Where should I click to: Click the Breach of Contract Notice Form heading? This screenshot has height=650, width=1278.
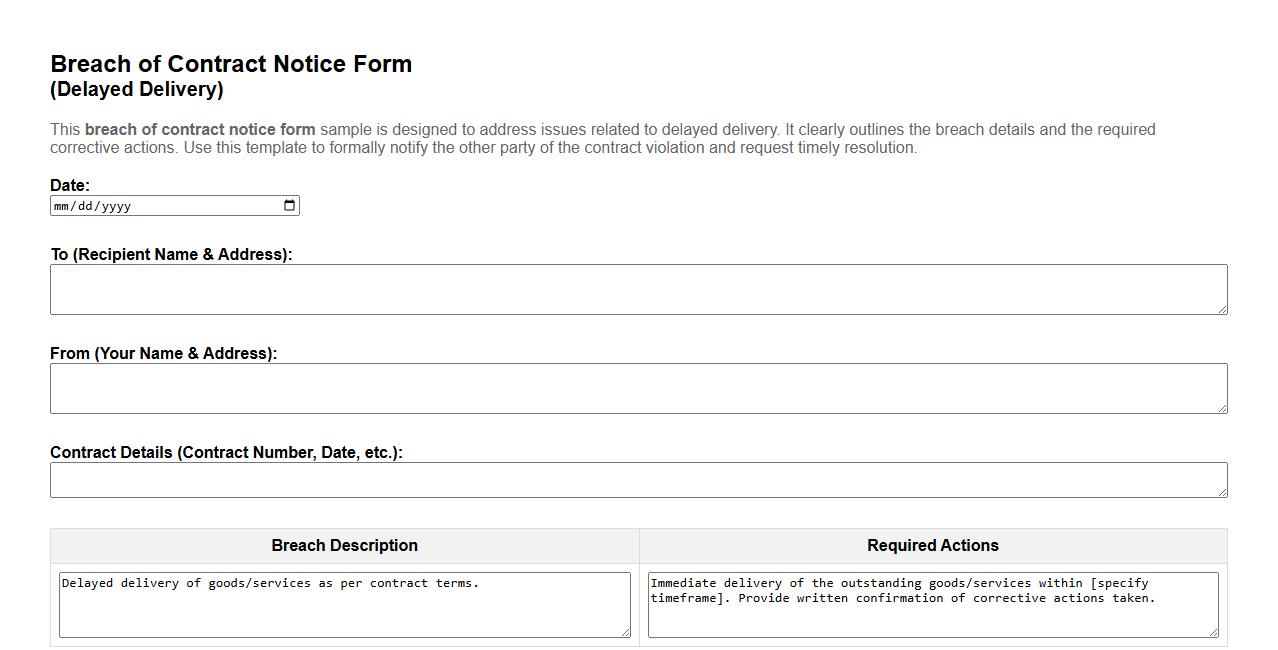point(231,63)
